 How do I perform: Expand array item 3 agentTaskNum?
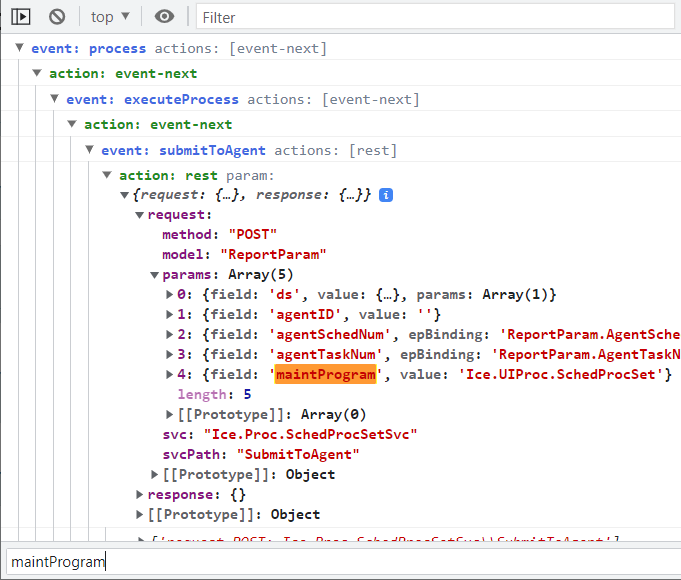pos(169,354)
